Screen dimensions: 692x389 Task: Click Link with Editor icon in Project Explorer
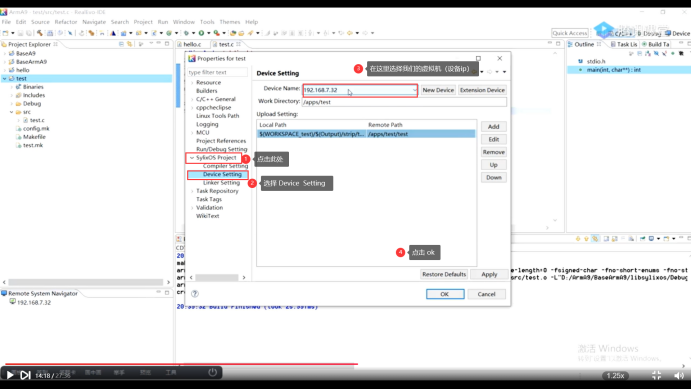(x=129, y=44)
